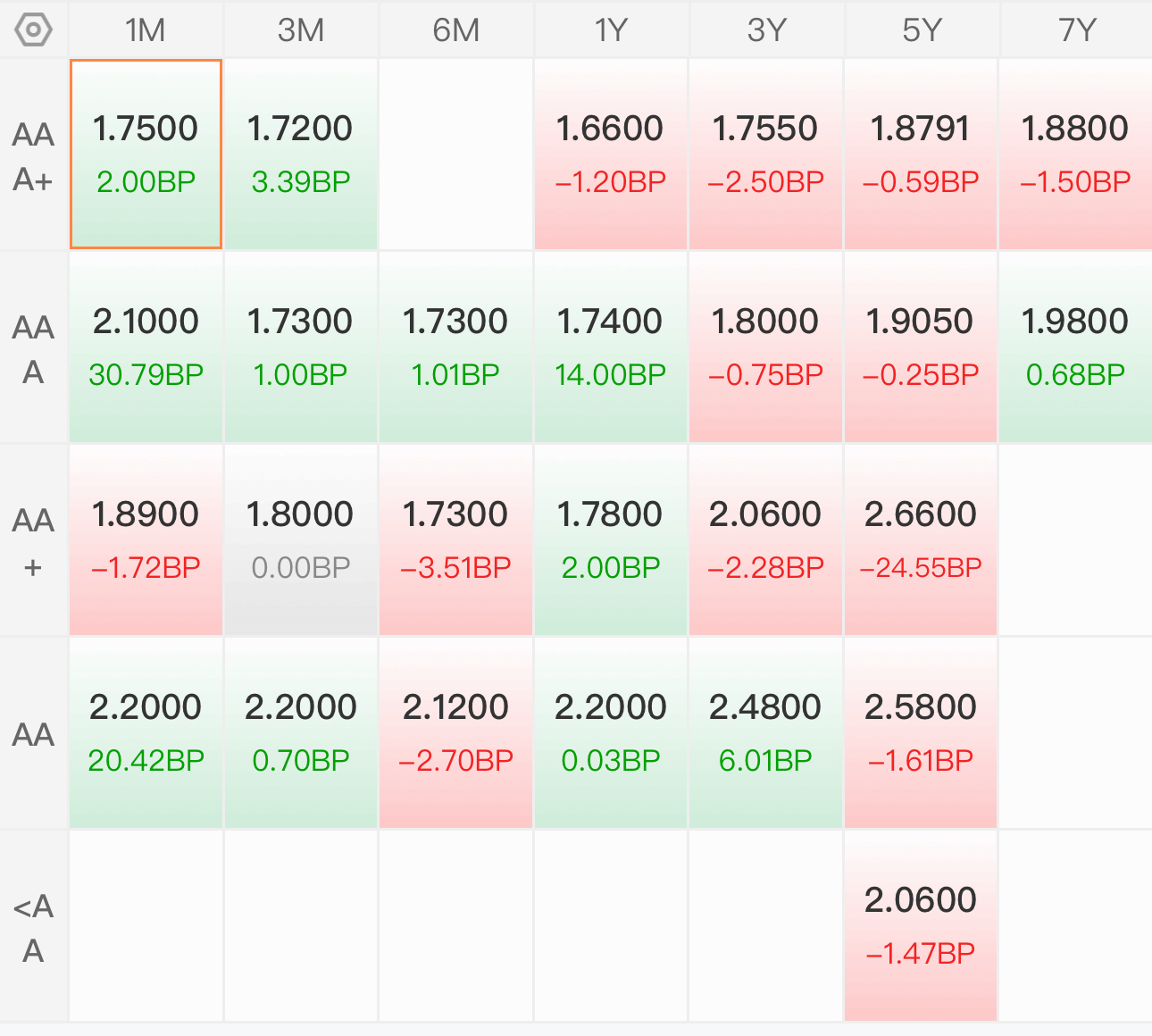The width and height of the screenshot is (1152, 1036).
Task: Select the AAA+ 5Y cell 1.8791
Action: coord(921,155)
